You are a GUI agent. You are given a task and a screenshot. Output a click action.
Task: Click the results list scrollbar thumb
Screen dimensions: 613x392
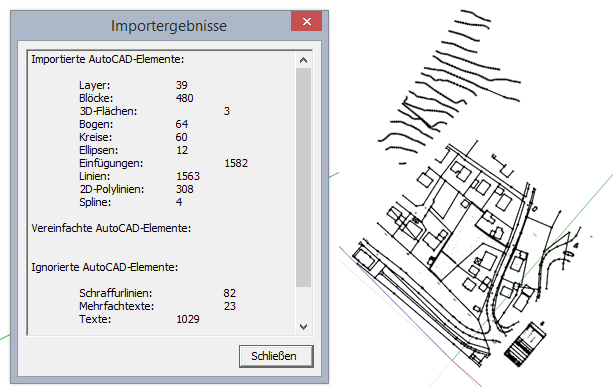303,178
